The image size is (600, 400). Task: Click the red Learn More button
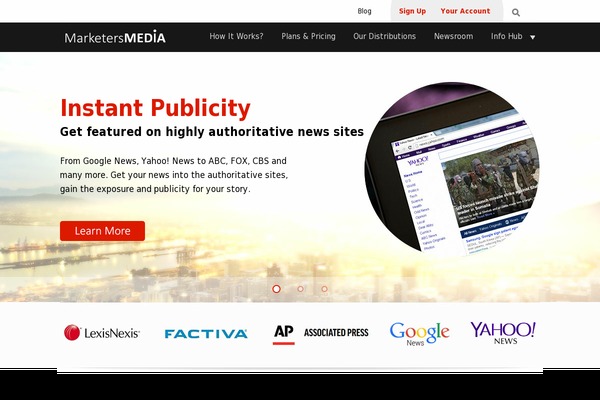click(x=102, y=231)
